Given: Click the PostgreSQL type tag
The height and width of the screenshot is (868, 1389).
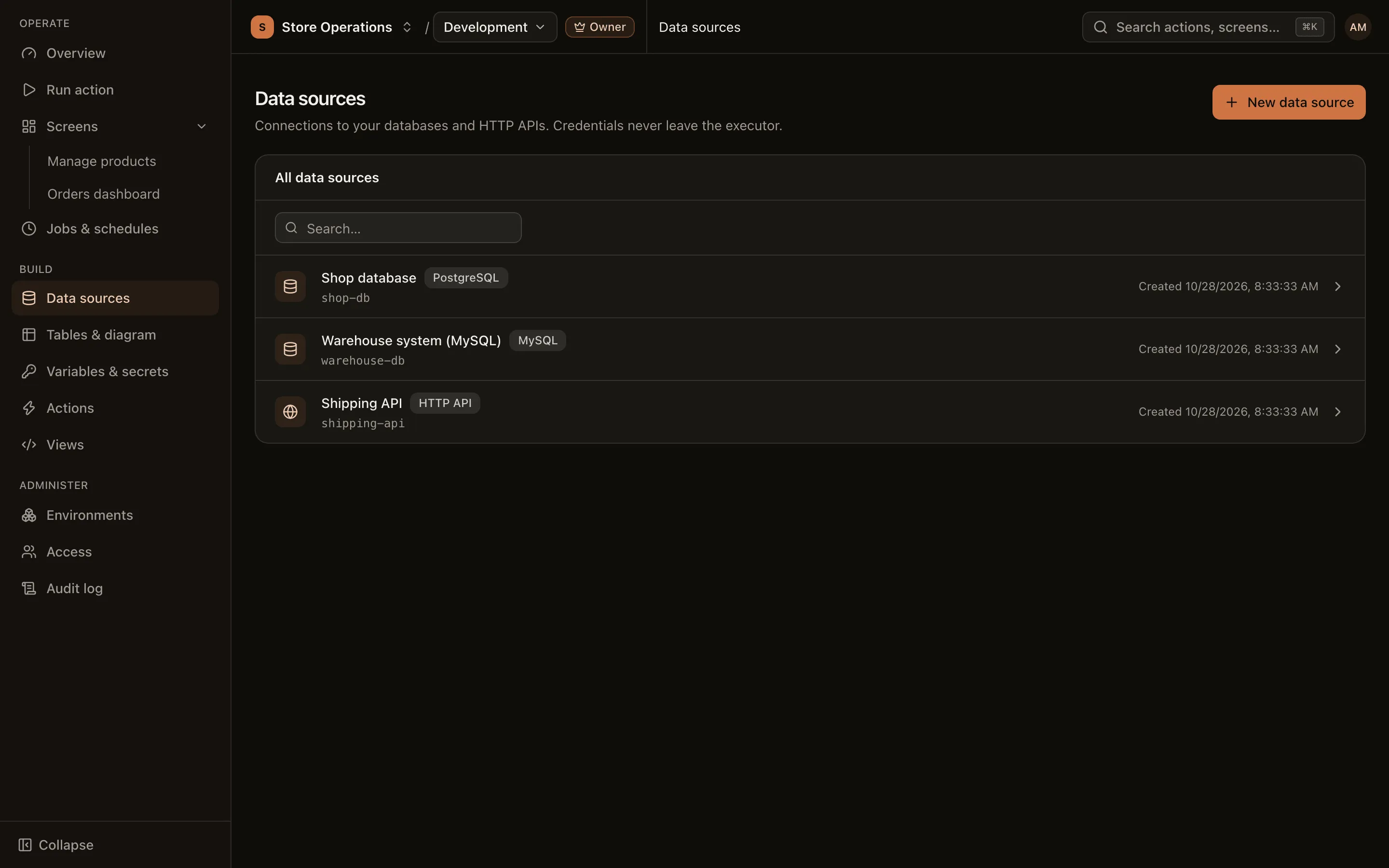Looking at the screenshot, I should pos(465,278).
